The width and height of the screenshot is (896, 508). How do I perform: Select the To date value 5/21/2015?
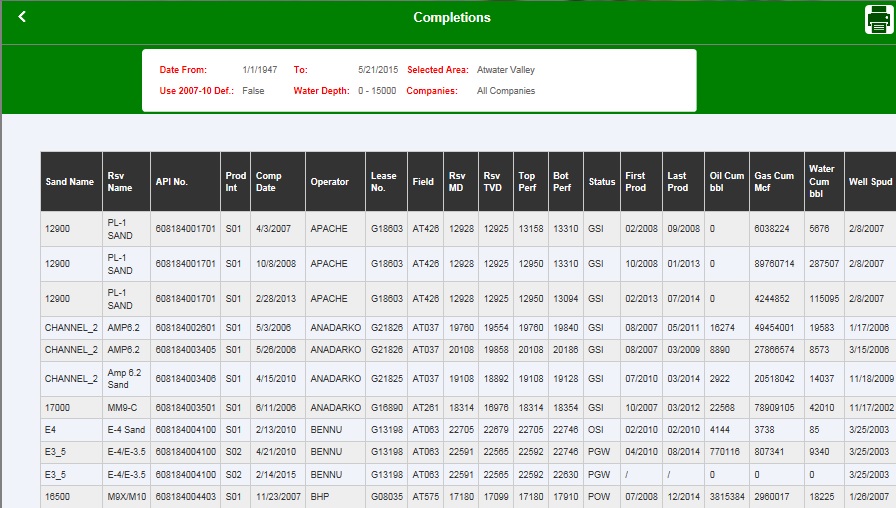click(378, 70)
